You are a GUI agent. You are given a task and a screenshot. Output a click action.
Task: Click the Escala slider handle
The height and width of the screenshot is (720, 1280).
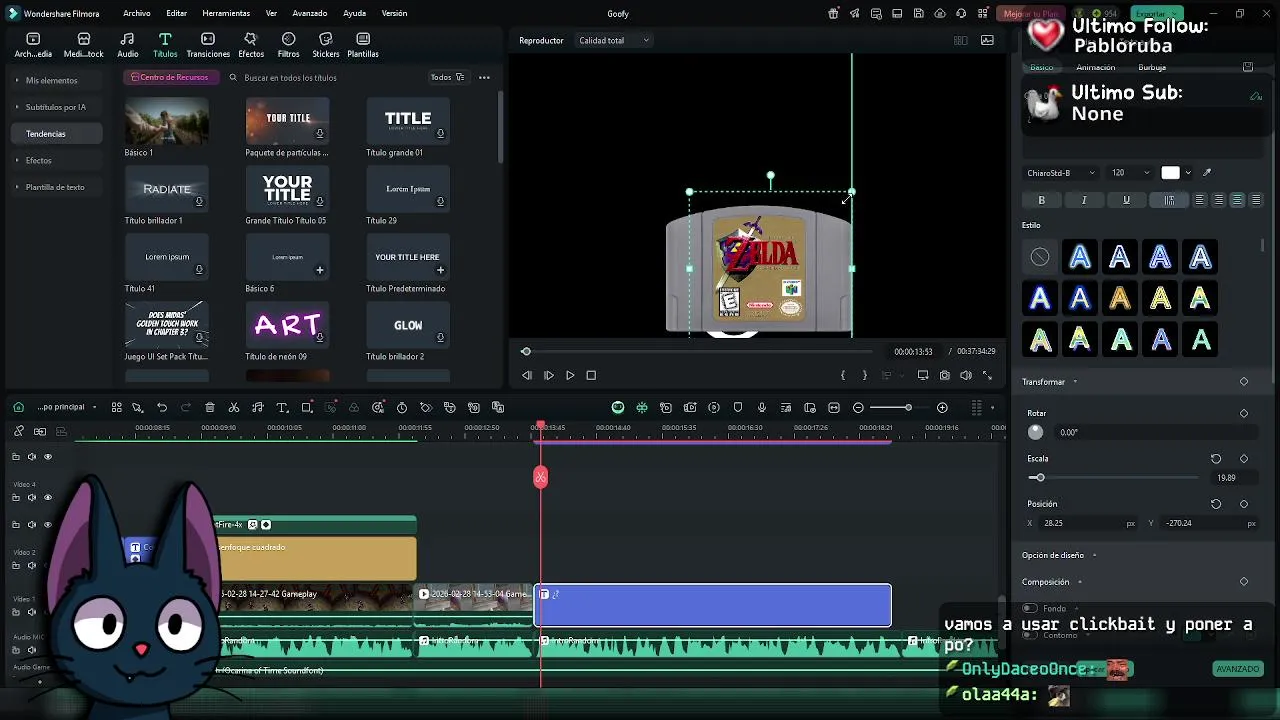coord(1039,478)
